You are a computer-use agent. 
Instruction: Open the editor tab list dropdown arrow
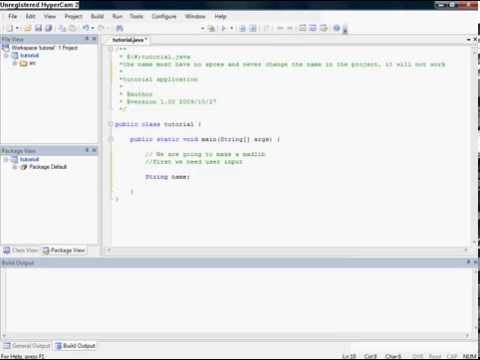click(x=469, y=40)
